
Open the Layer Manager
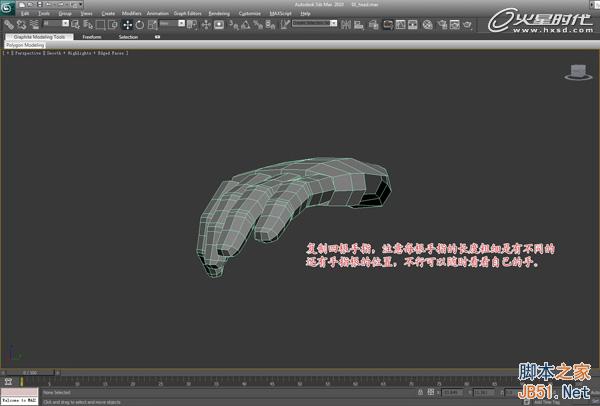(x=373, y=25)
